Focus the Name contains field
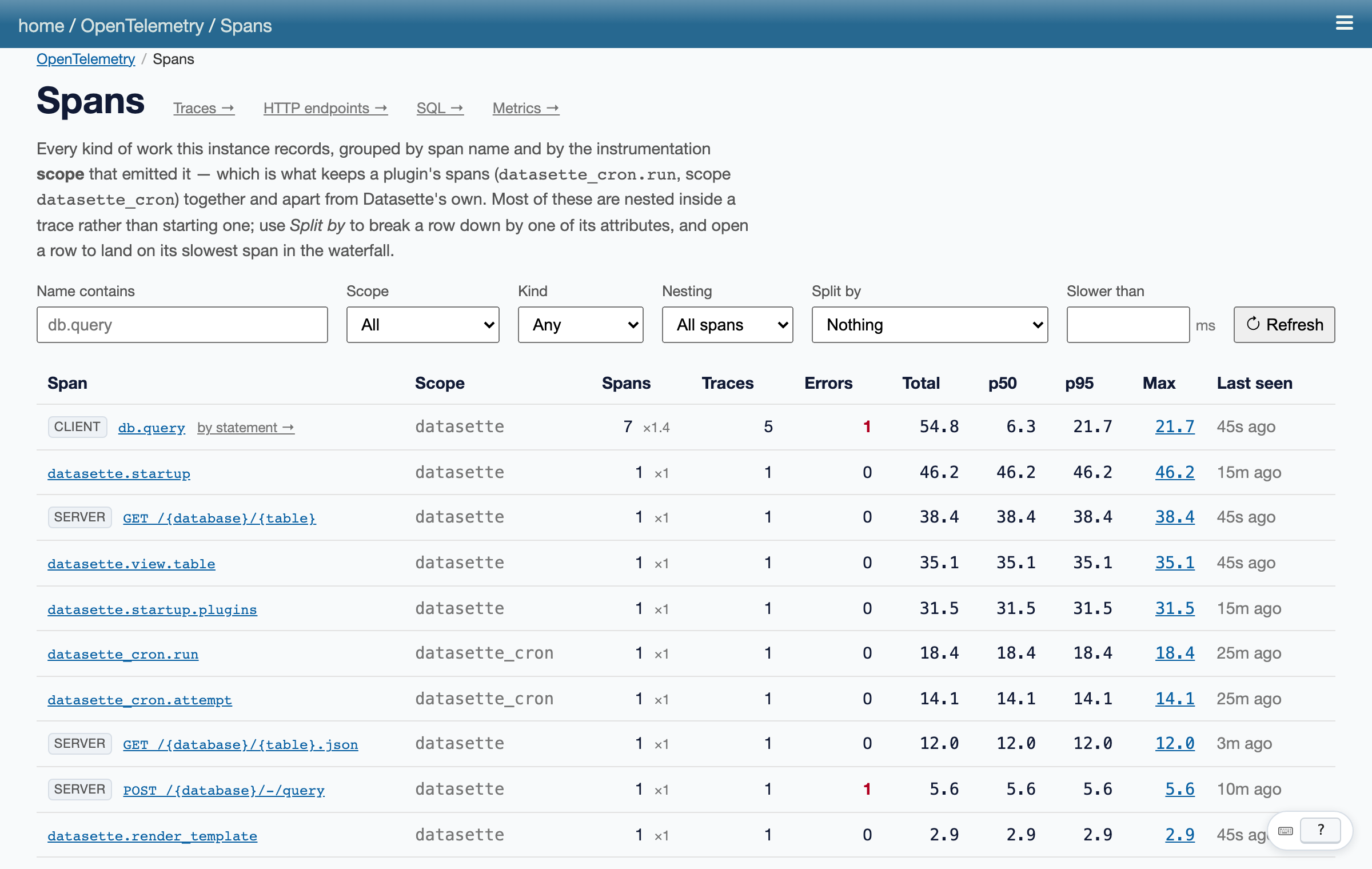 pyautogui.click(x=182, y=325)
